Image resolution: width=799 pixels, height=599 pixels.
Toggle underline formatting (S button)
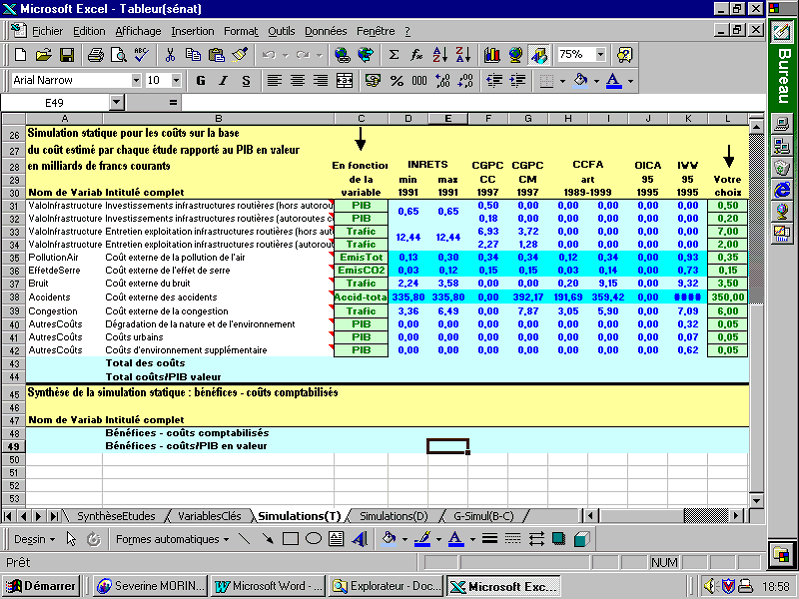click(x=244, y=80)
